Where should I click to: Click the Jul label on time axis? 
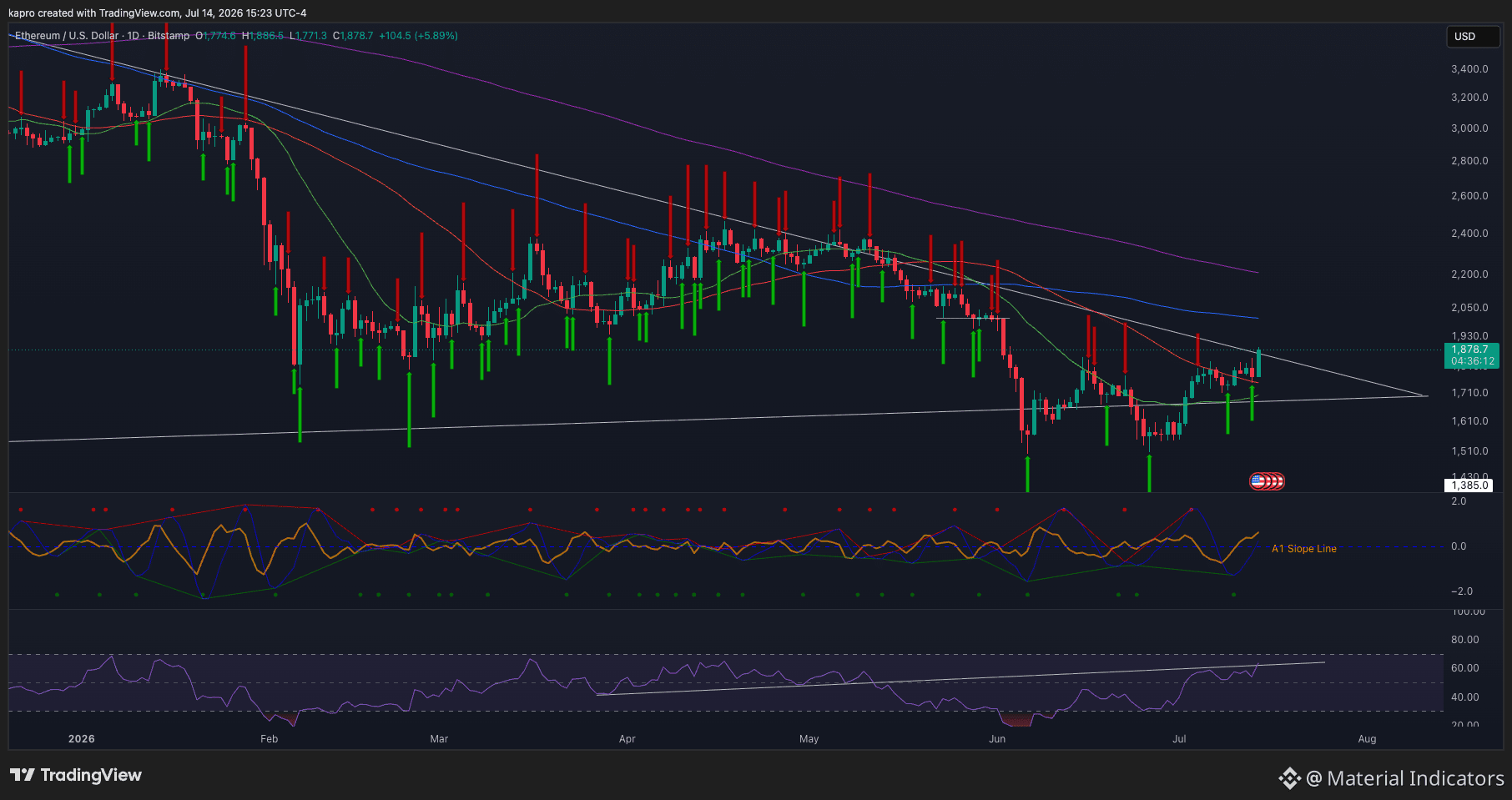tap(1179, 739)
